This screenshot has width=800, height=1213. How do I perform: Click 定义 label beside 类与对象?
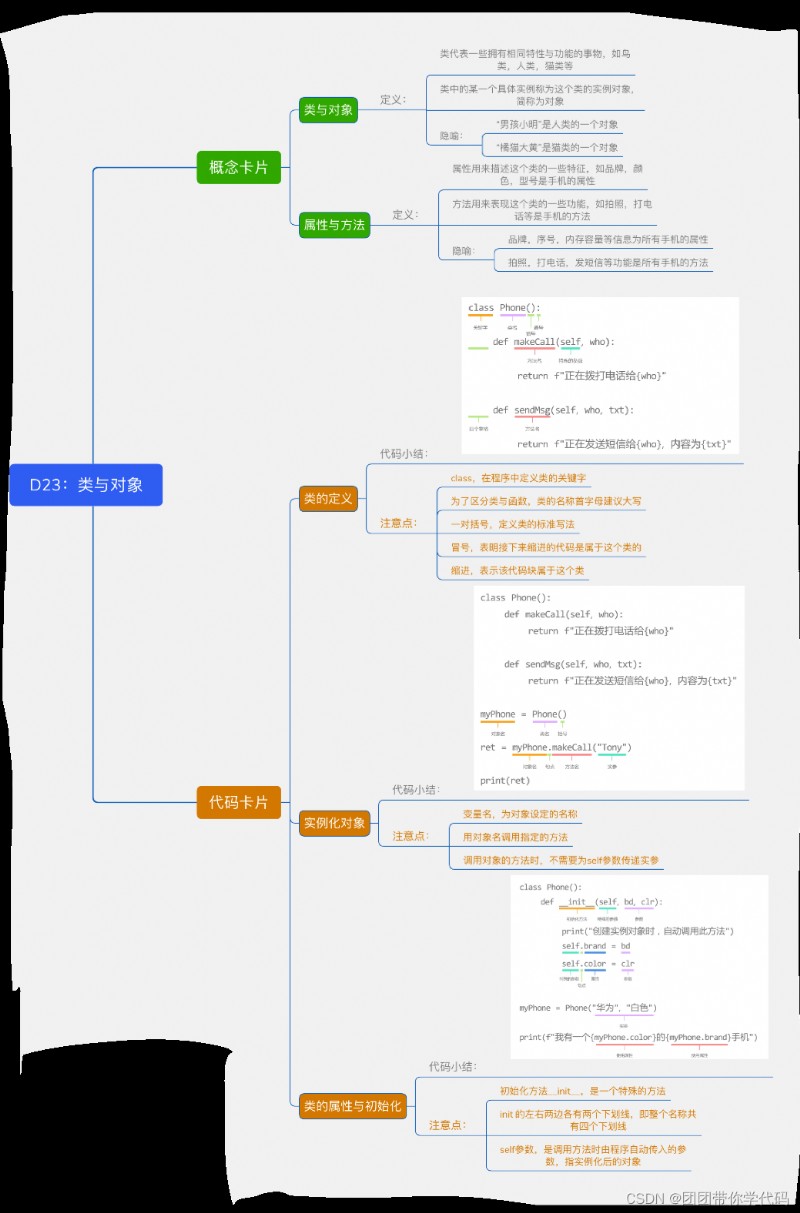tap(393, 100)
